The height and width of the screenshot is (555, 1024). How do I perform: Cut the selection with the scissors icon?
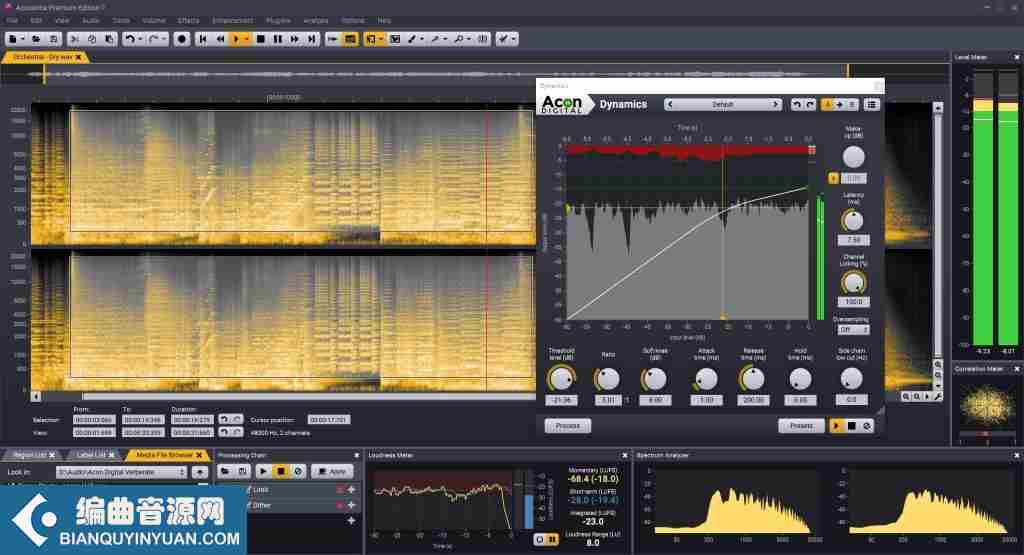click(x=74, y=39)
